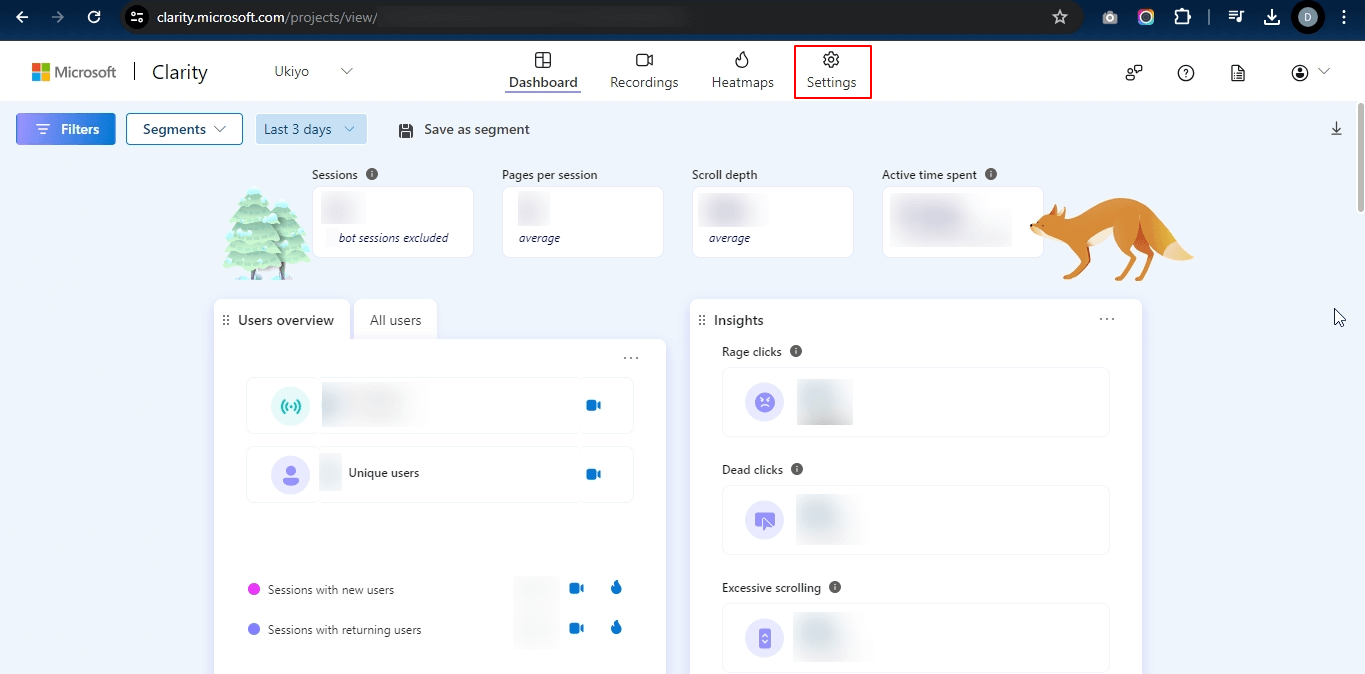View recordings of sessions with new users
1365x674 pixels.
click(576, 588)
